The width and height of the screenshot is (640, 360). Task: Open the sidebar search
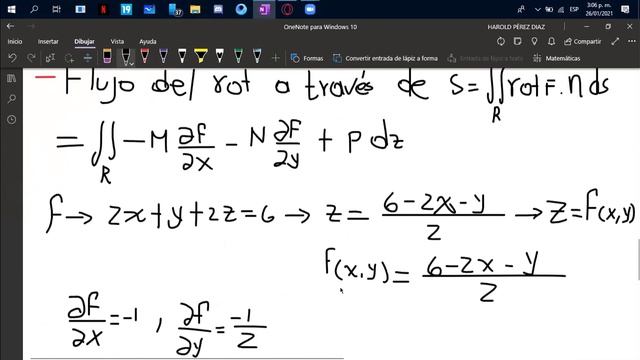click(x=11, y=99)
